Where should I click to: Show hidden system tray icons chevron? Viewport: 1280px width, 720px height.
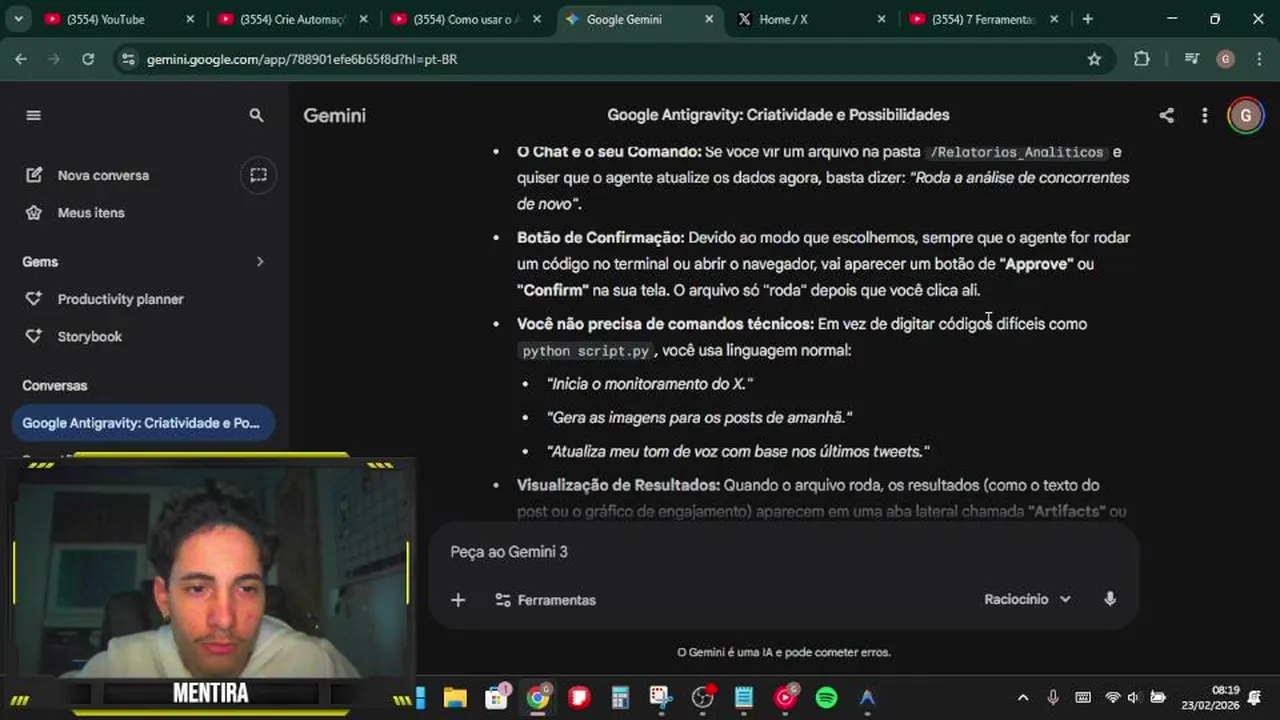point(1022,698)
